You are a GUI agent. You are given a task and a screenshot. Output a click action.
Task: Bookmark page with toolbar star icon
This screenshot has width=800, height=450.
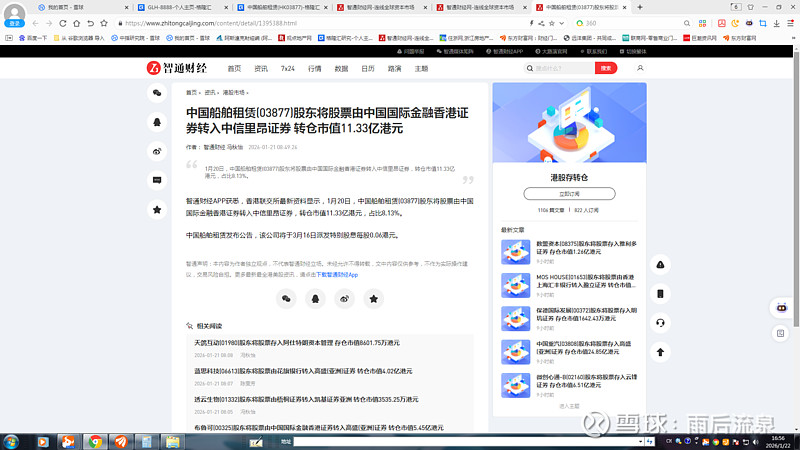click(x=104, y=23)
